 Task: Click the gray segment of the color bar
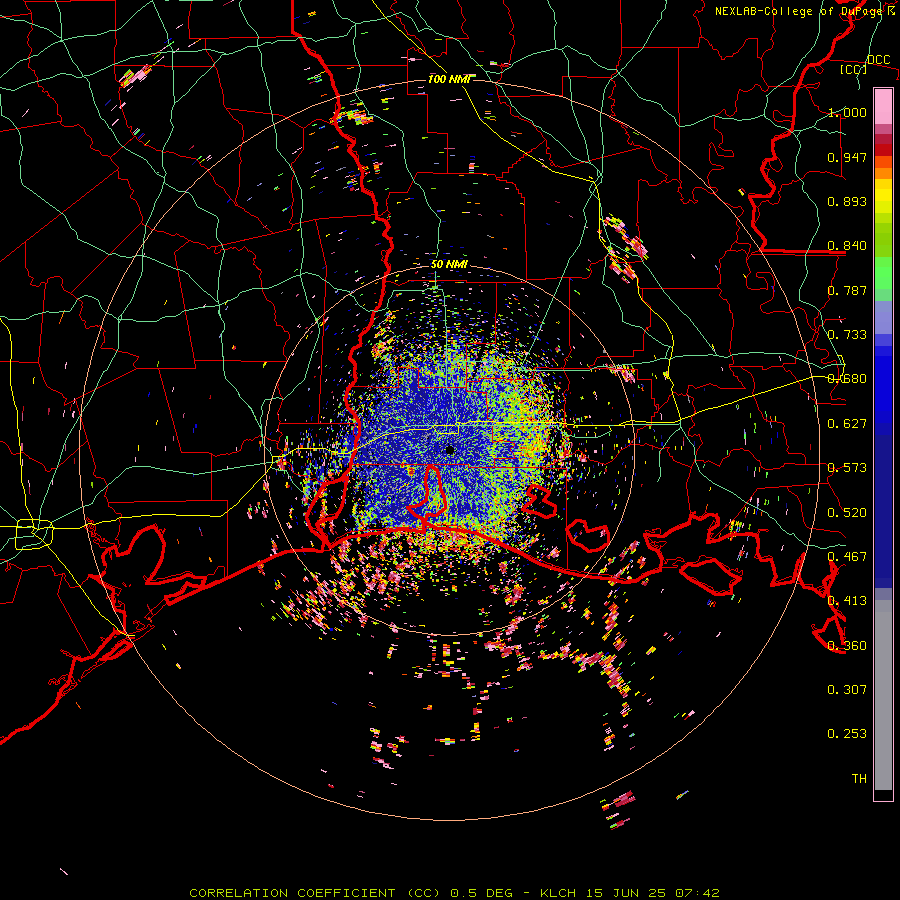(x=883, y=695)
